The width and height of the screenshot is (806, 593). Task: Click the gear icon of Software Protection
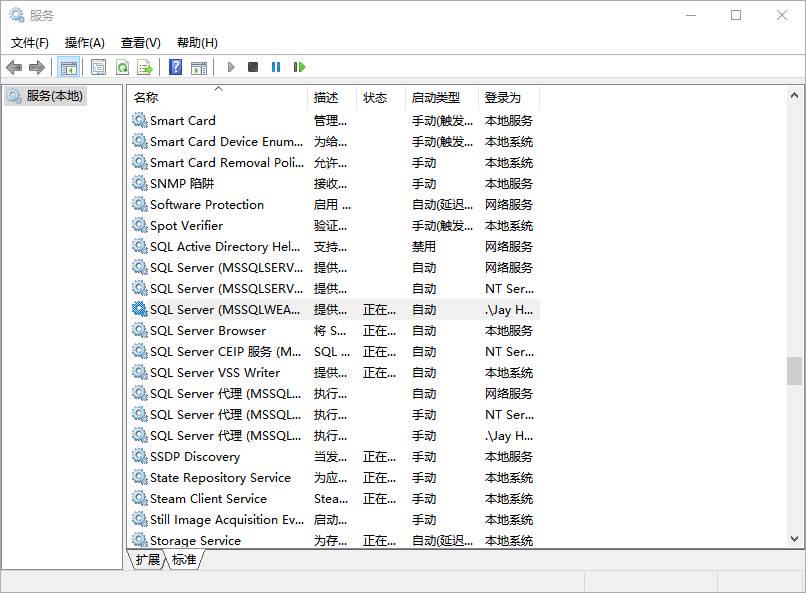pos(139,204)
